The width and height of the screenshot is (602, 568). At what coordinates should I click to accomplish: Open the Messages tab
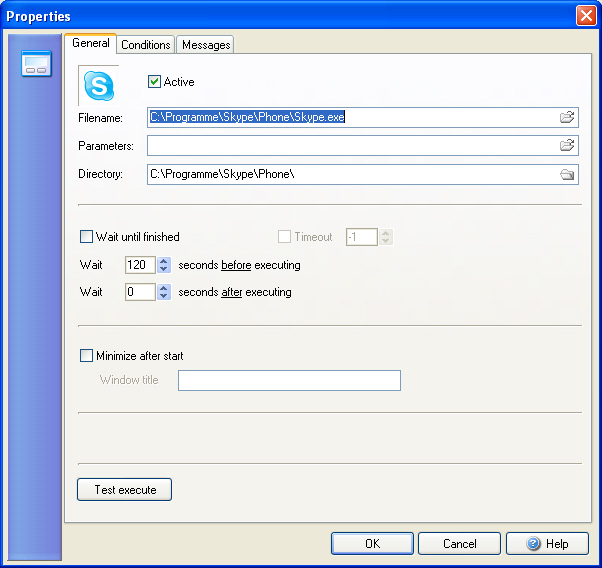click(x=206, y=45)
